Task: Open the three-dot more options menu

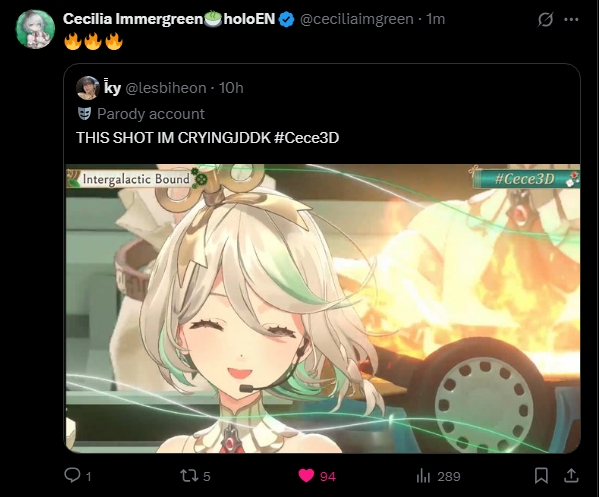Action: pos(571,19)
